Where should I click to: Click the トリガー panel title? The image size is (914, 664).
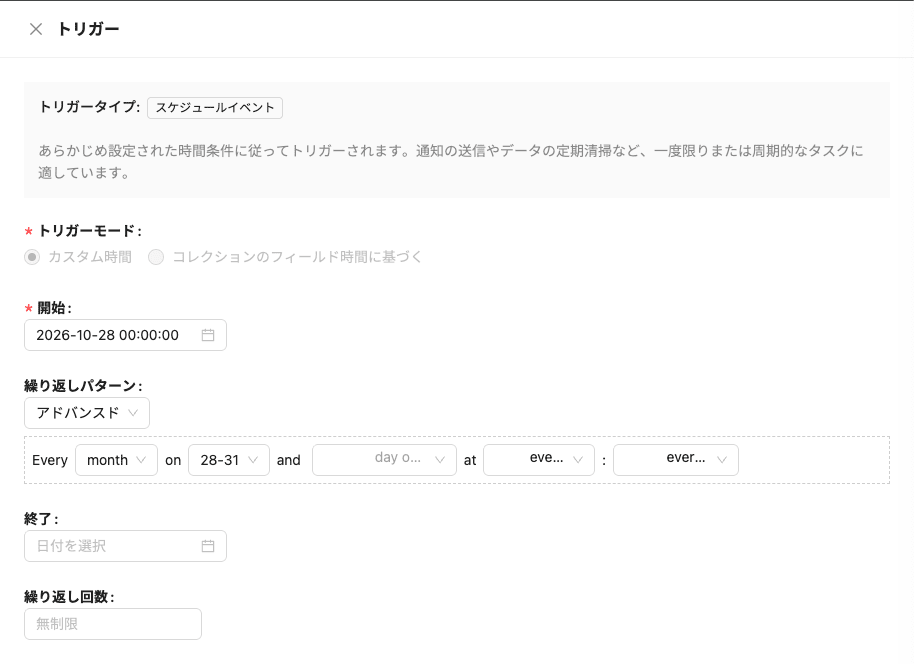tap(88, 29)
